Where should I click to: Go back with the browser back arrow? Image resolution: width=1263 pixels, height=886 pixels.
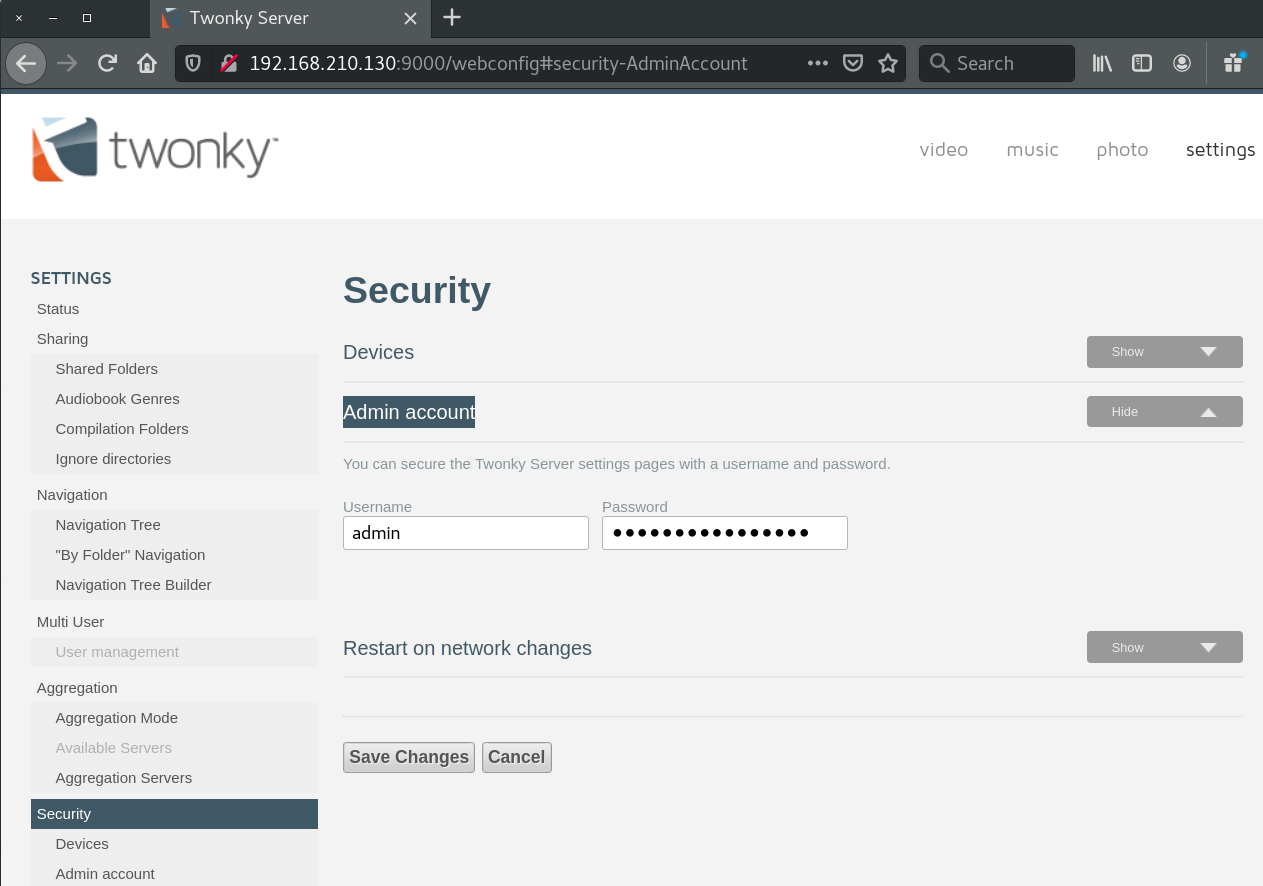(x=26, y=63)
